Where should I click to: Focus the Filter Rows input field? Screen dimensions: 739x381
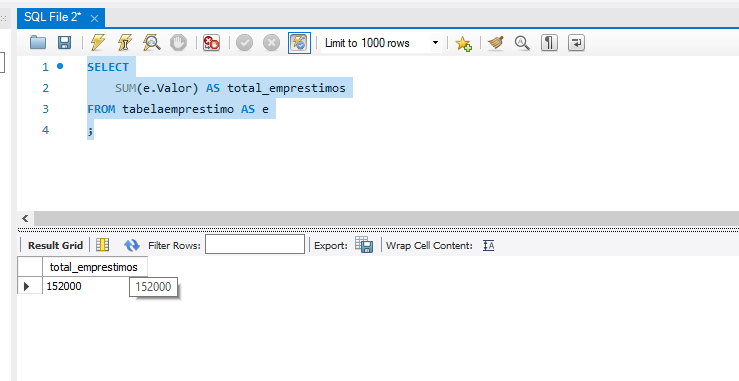click(255, 245)
